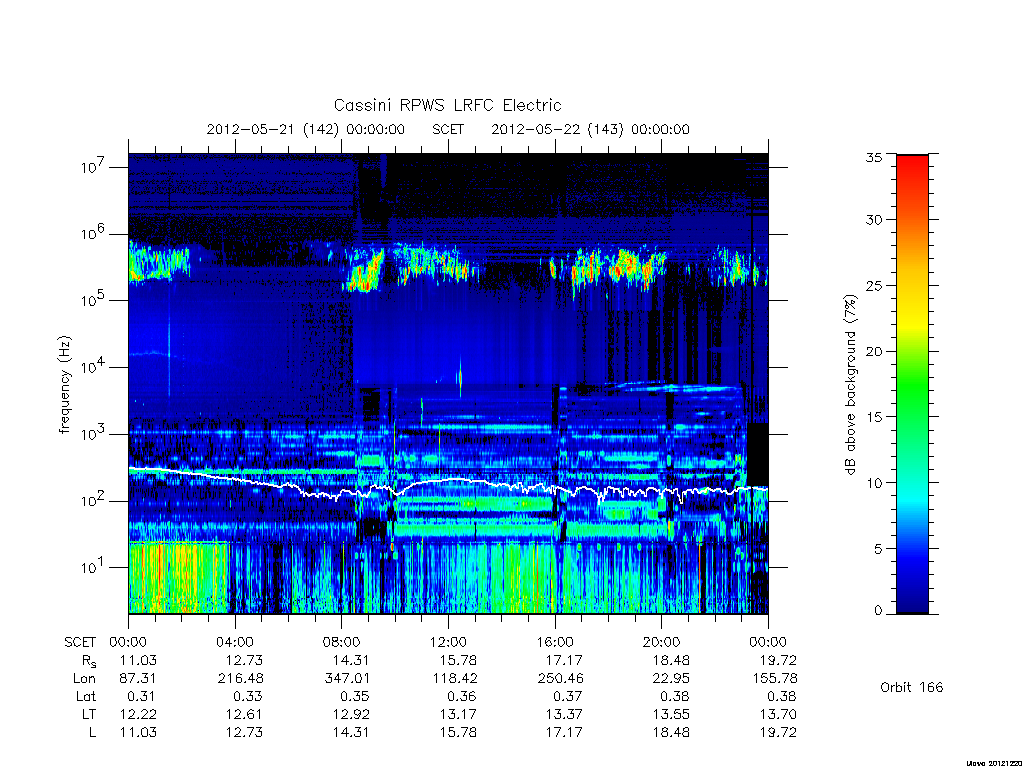Click the 12:00 SCET time tick label
1024x768 pixels.
pos(448,642)
